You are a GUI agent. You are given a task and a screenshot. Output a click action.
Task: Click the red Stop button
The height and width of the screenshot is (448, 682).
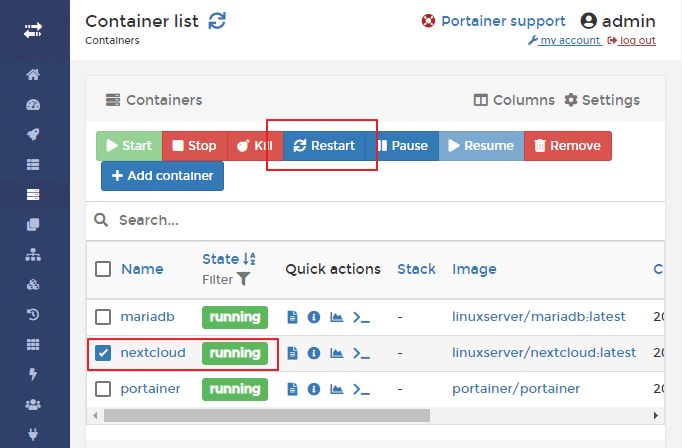pyautogui.click(x=195, y=146)
